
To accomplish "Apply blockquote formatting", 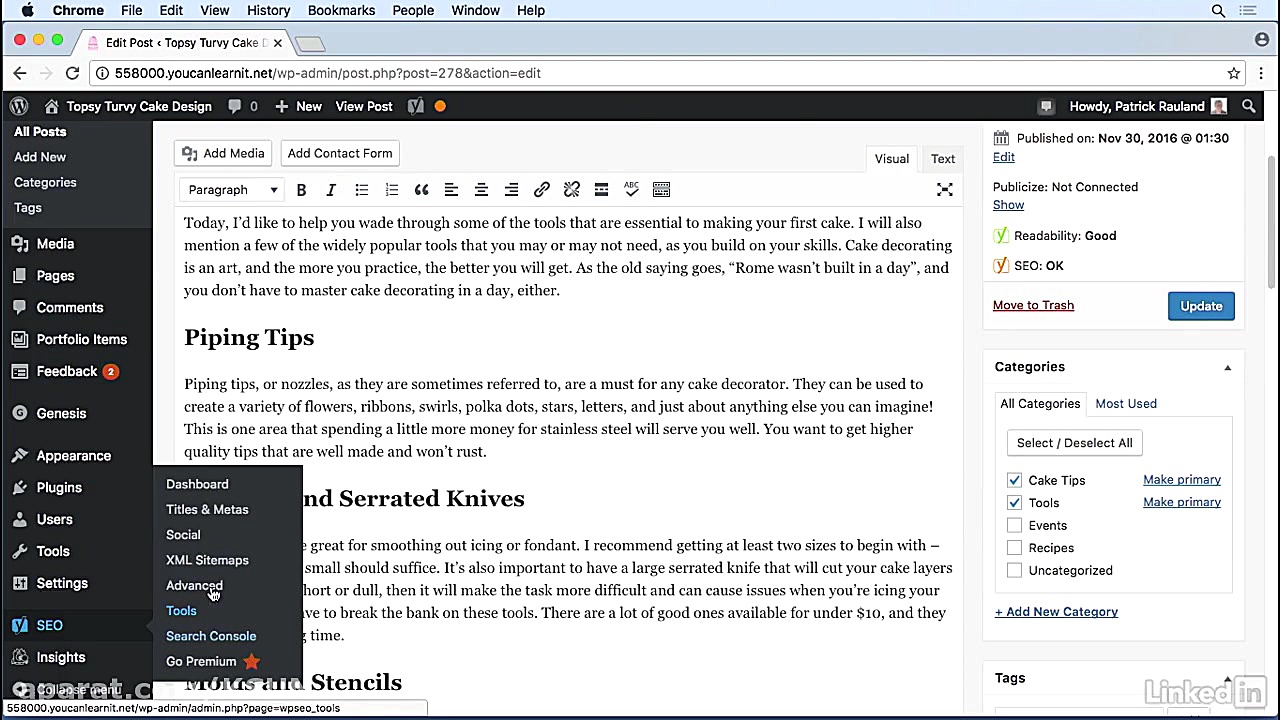I will [421, 190].
